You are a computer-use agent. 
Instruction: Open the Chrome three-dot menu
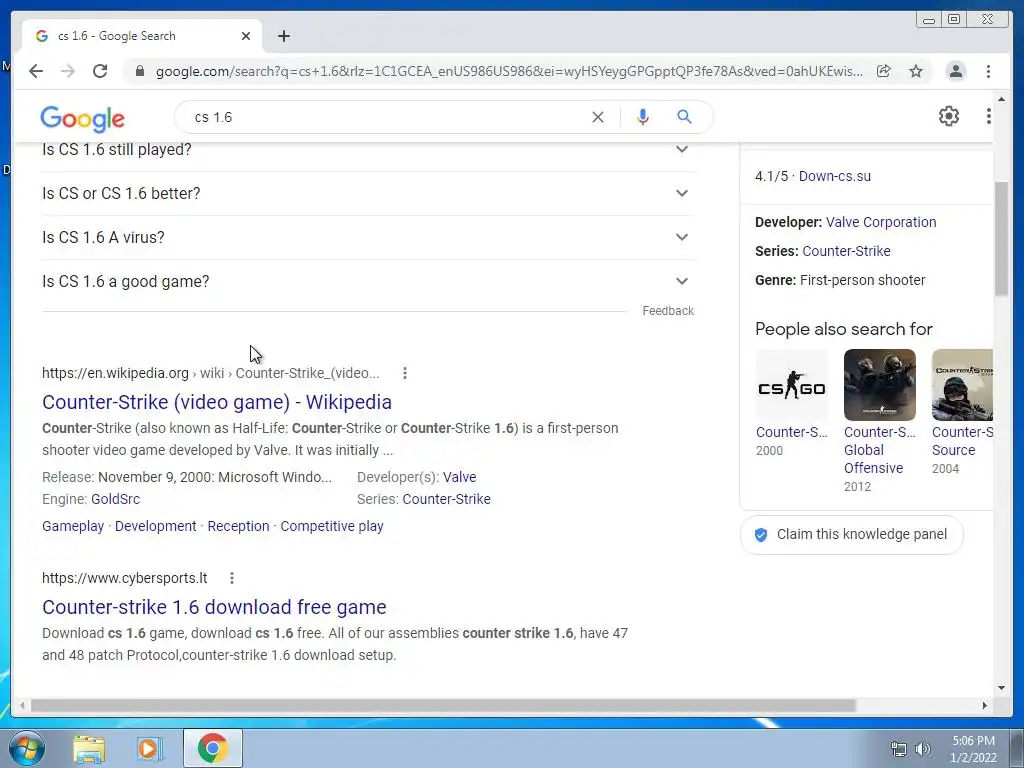point(988,71)
